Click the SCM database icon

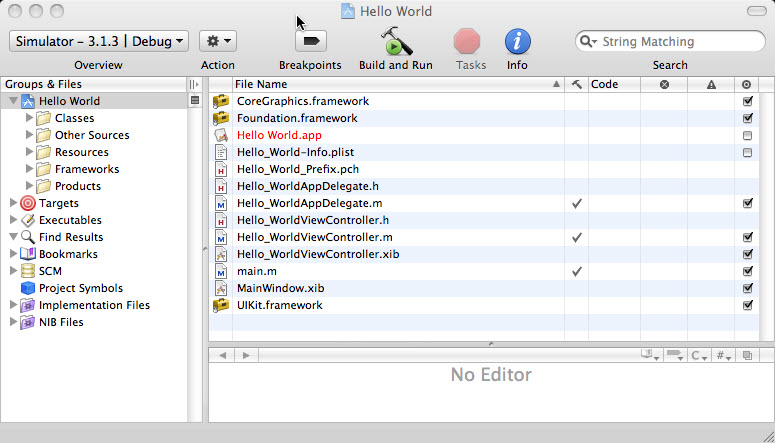click(x=28, y=271)
